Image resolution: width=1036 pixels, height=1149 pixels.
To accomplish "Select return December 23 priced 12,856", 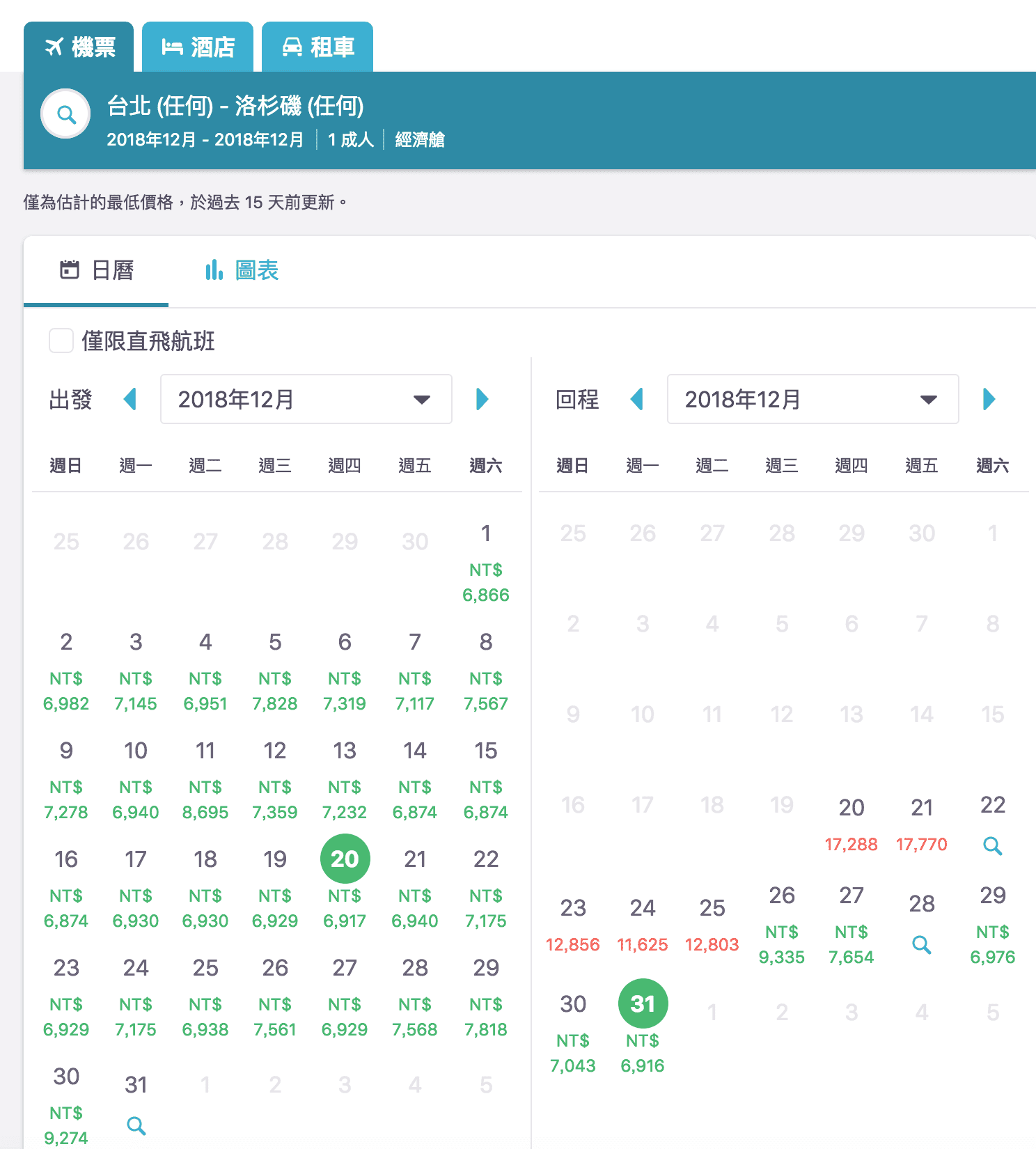I will pos(573,925).
